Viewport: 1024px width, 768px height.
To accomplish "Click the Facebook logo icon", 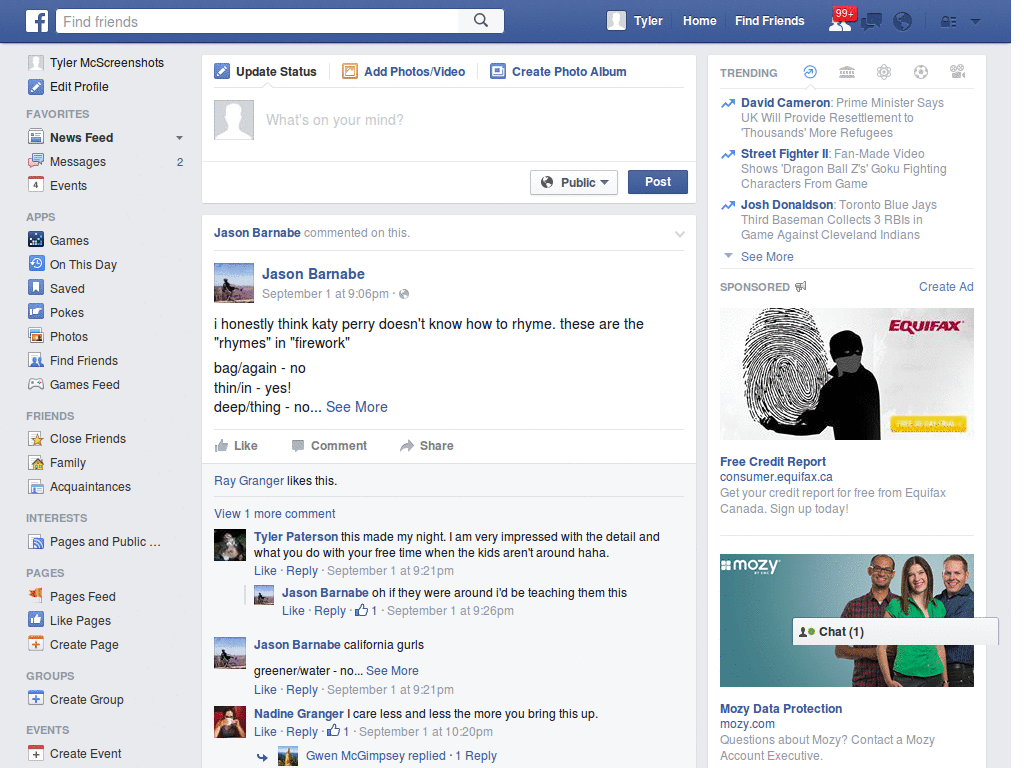I will point(37,21).
